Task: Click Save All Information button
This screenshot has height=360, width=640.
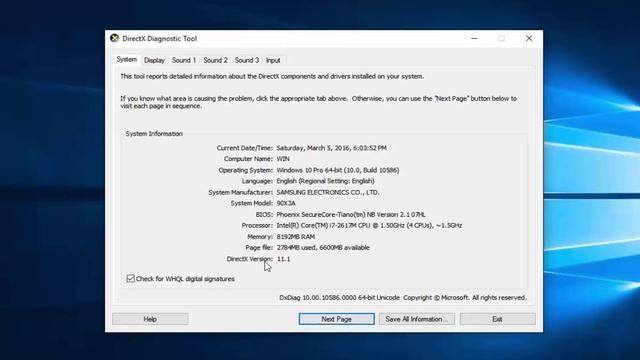Action: 417,319
